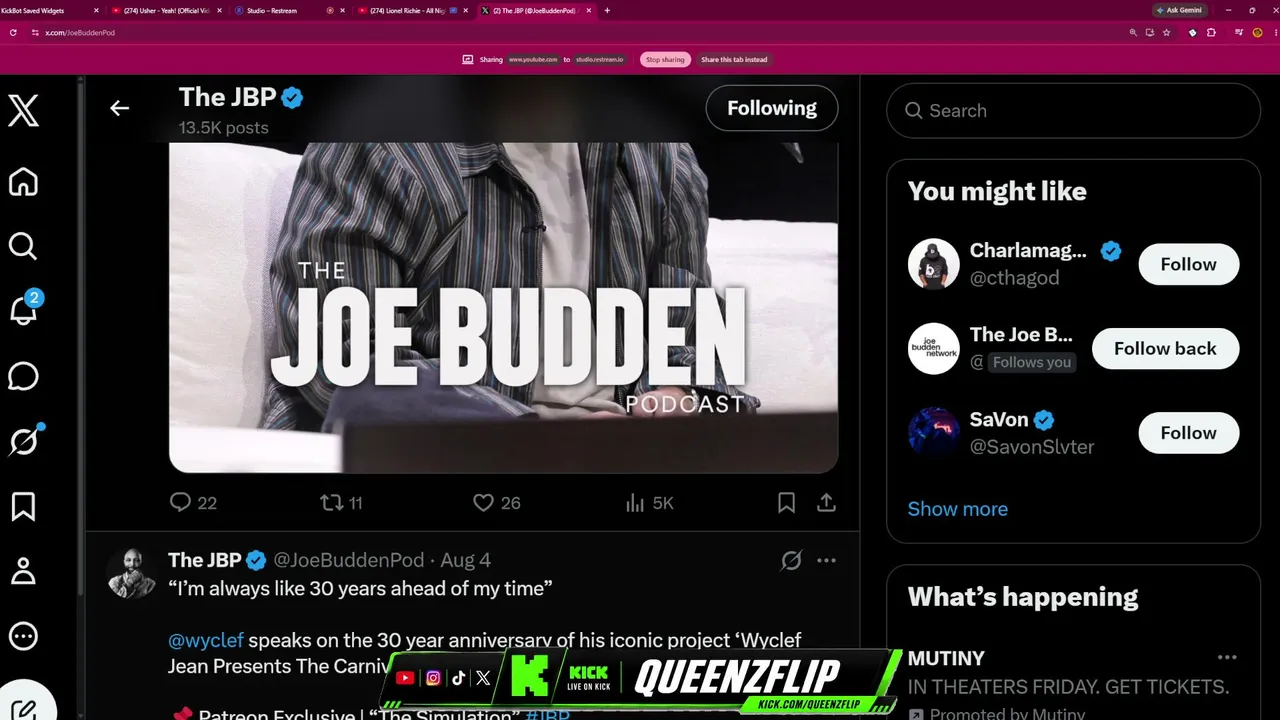Follow SaVon @SavonSlvter
Screen dimensions: 1280x720
[x=1189, y=432]
